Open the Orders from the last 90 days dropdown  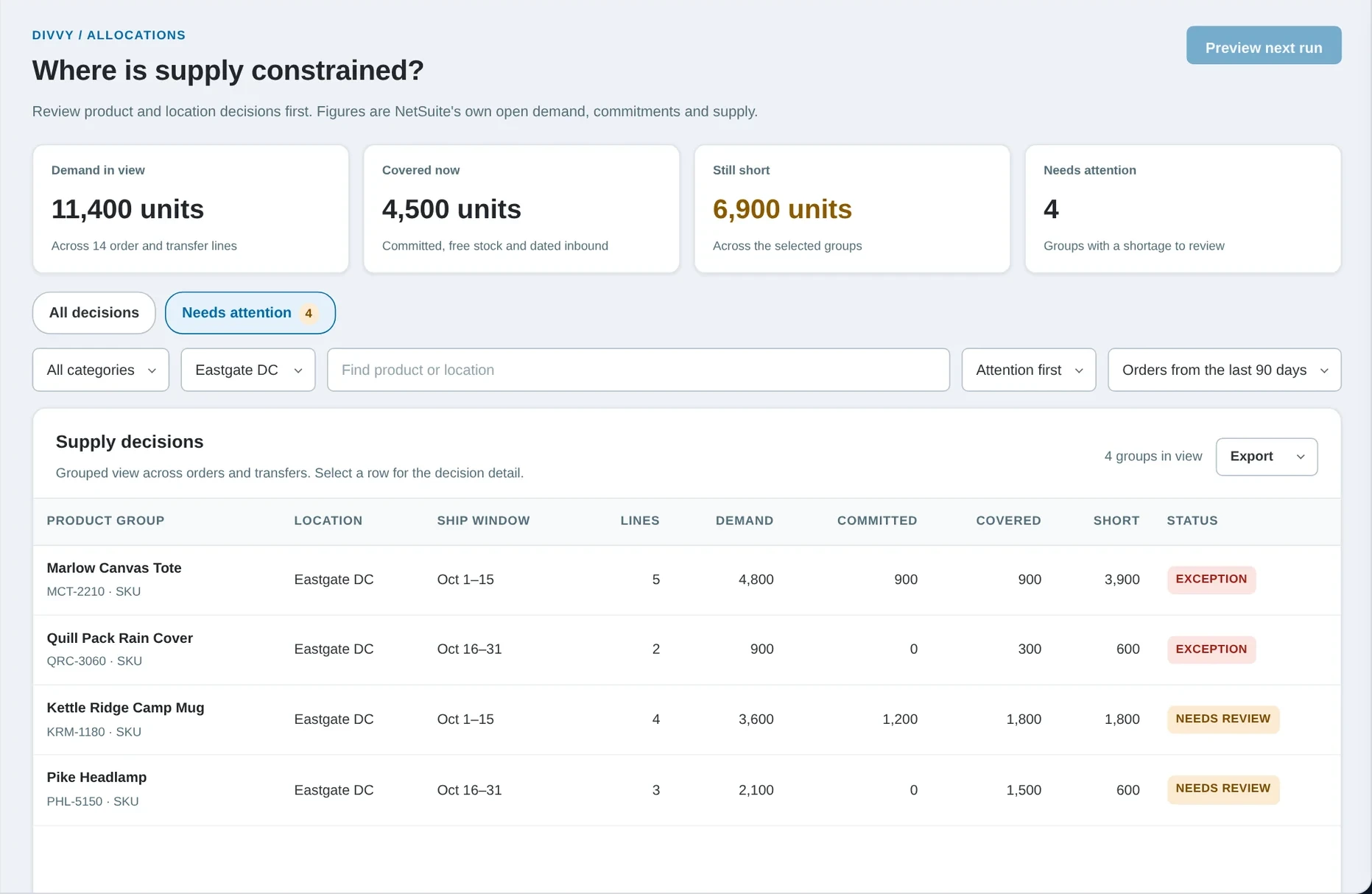1224,370
